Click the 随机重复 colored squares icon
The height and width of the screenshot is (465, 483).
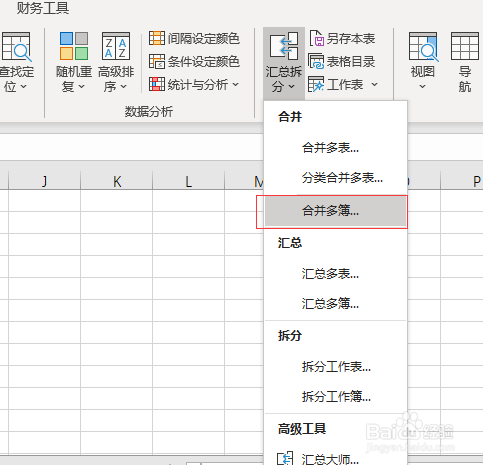pyautogui.click(x=74, y=46)
